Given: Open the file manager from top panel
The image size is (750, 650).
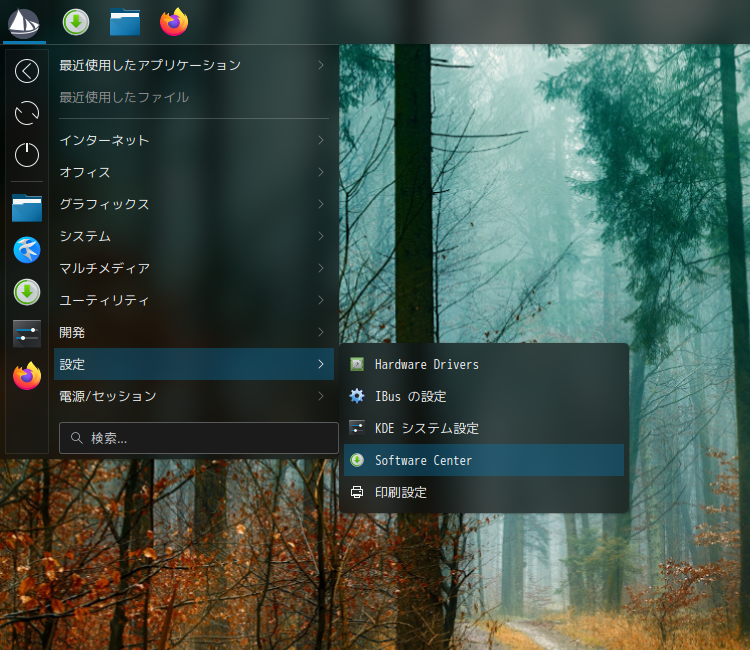Looking at the screenshot, I should click(125, 22).
